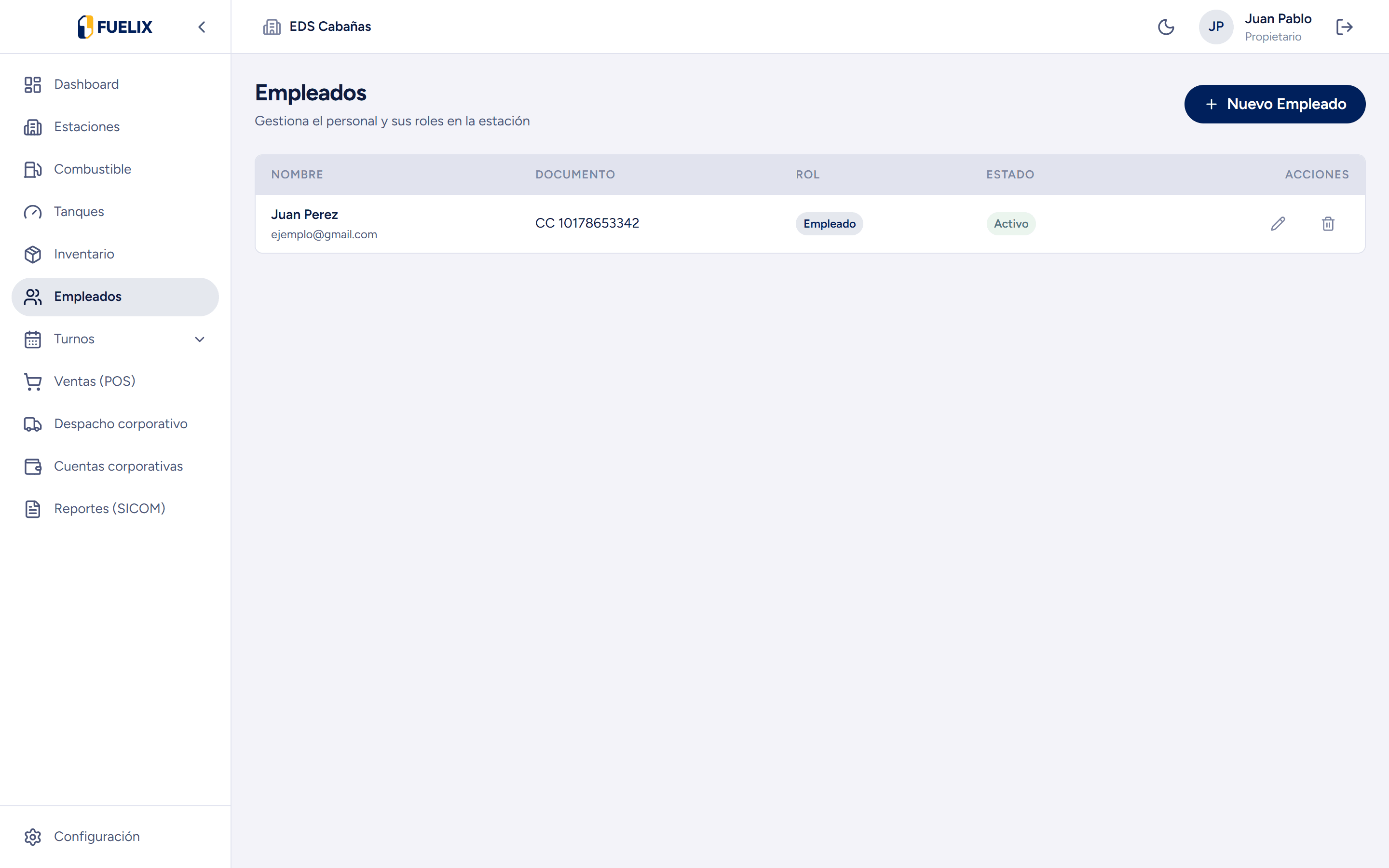
Task: Open Configuración settings
Action: [115, 837]
